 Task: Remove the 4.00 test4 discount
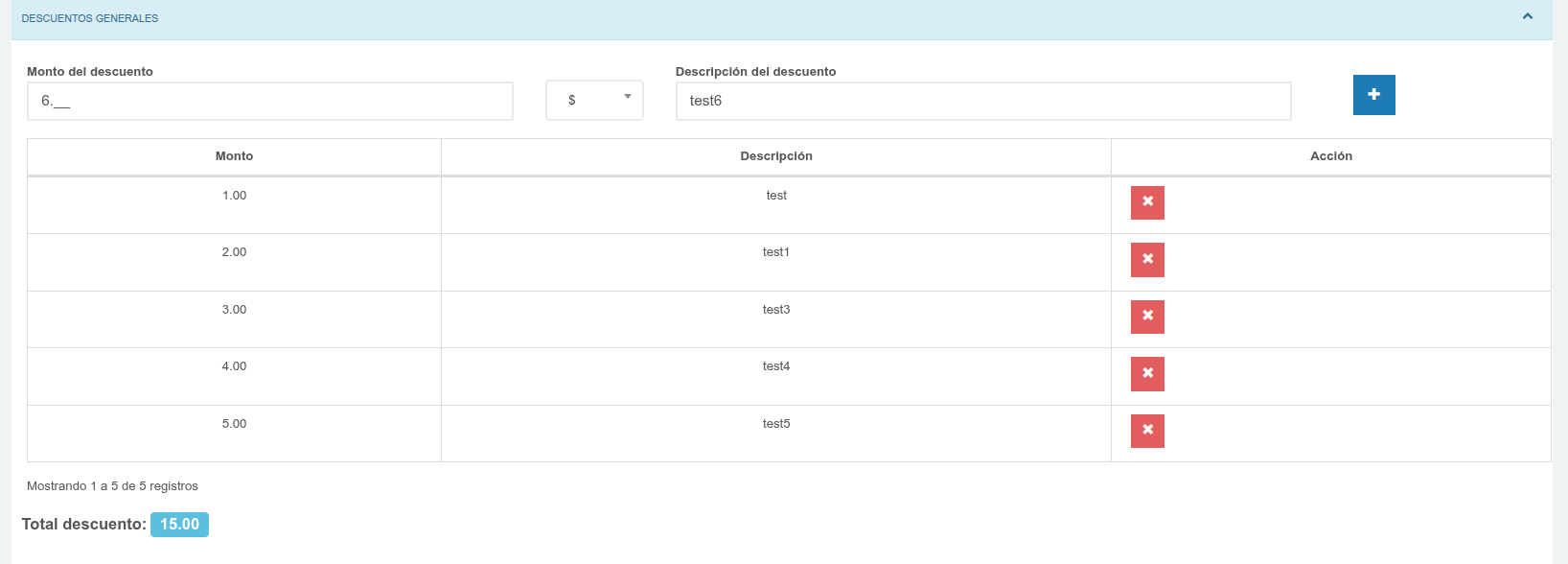point(1147,374)
